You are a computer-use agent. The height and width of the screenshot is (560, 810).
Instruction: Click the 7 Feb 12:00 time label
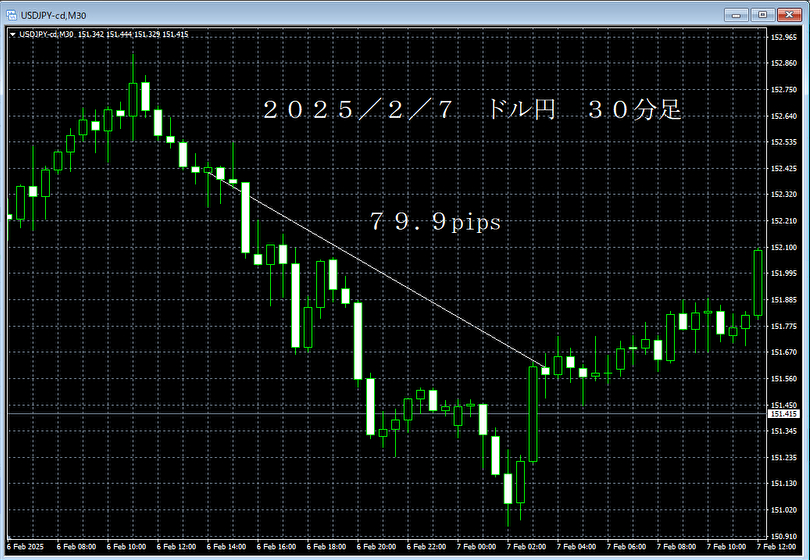click(x=776, y=547)
